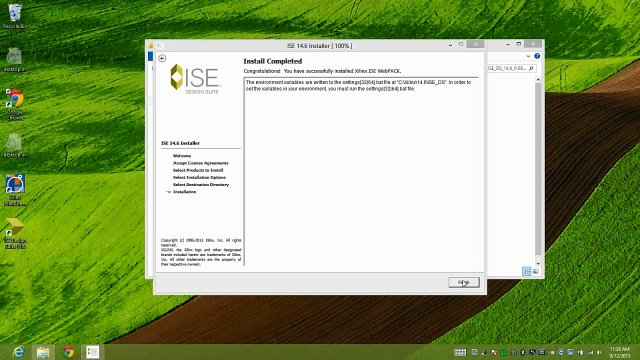Click the Explorer vertical scrollbar thumb
Viewport: 640px width, 360px height.
[538, 169]
